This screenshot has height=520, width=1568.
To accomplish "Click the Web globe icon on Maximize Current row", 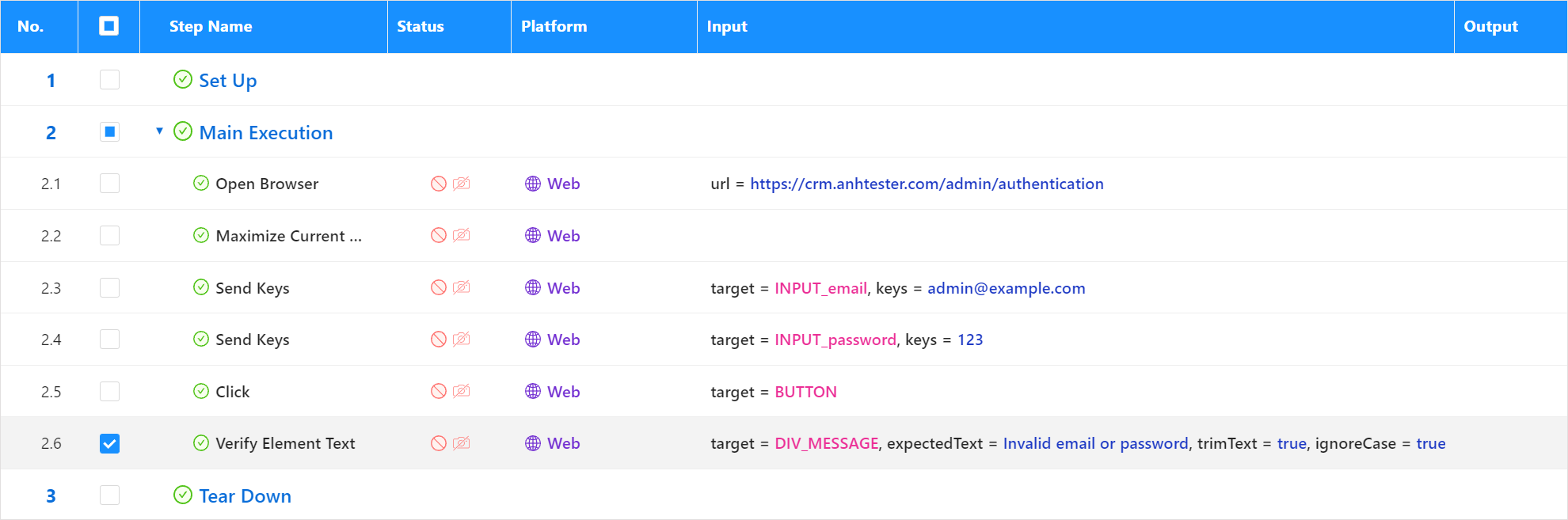I will [533, 235].
